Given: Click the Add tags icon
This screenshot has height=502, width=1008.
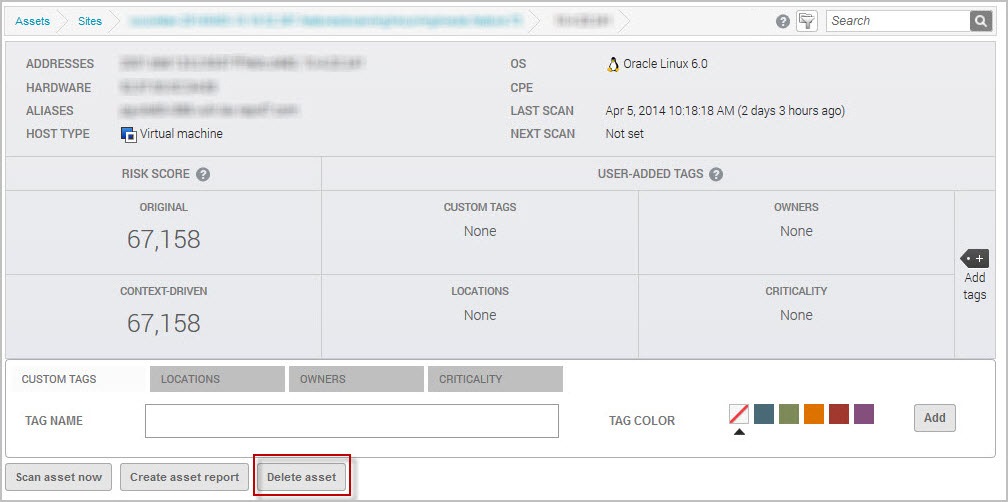Looking at the screenshot, I should click(x=974, y=259).
